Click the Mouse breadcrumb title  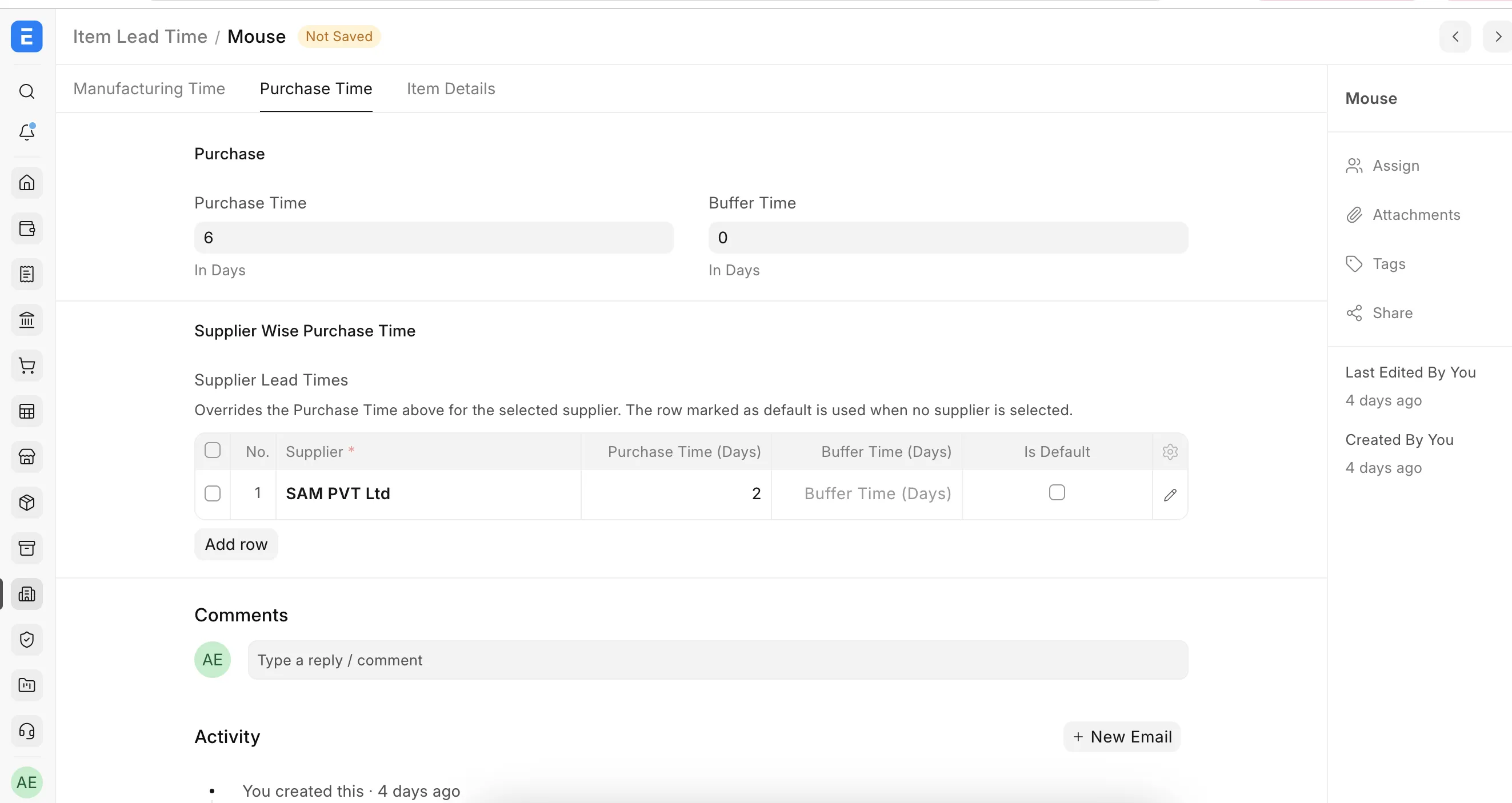point(257,37)
